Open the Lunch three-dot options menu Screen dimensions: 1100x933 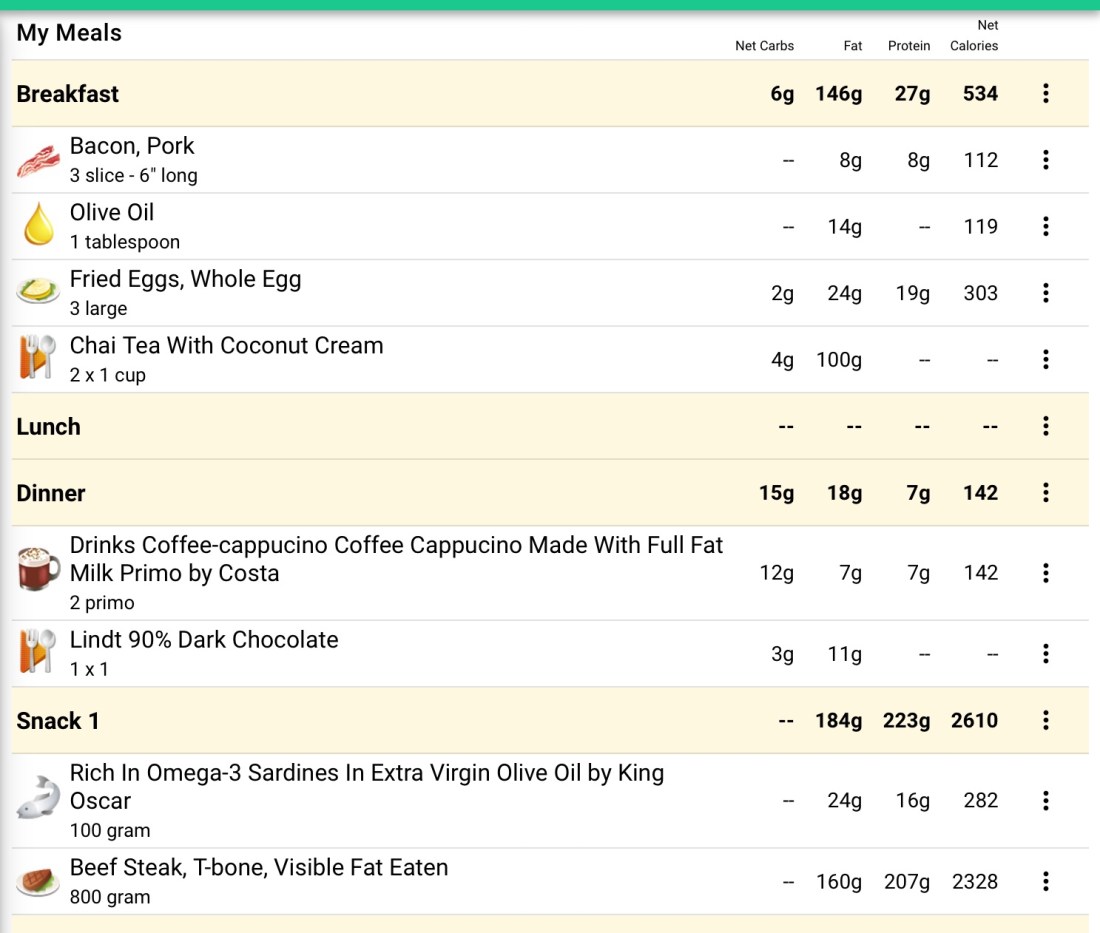tap(1046, 427)
